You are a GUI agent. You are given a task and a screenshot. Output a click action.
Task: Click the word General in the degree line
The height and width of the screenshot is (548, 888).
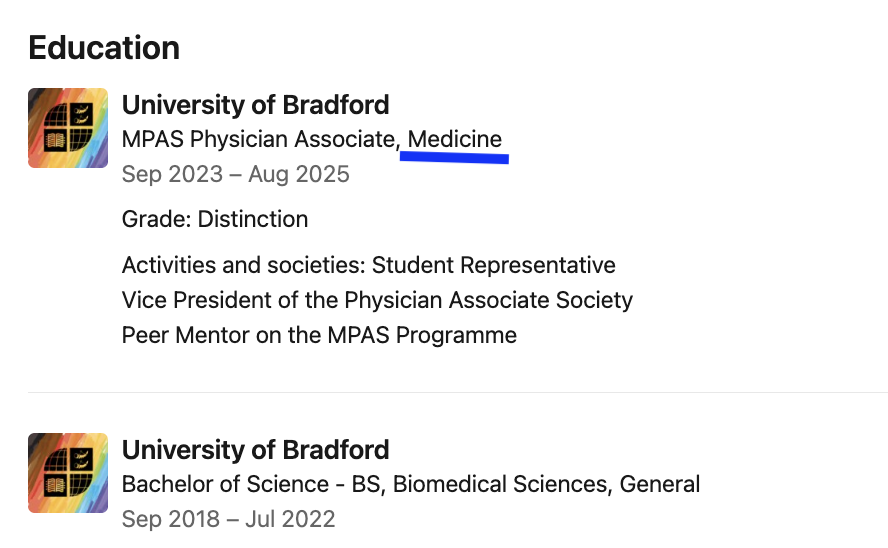[x=660, y=485]
